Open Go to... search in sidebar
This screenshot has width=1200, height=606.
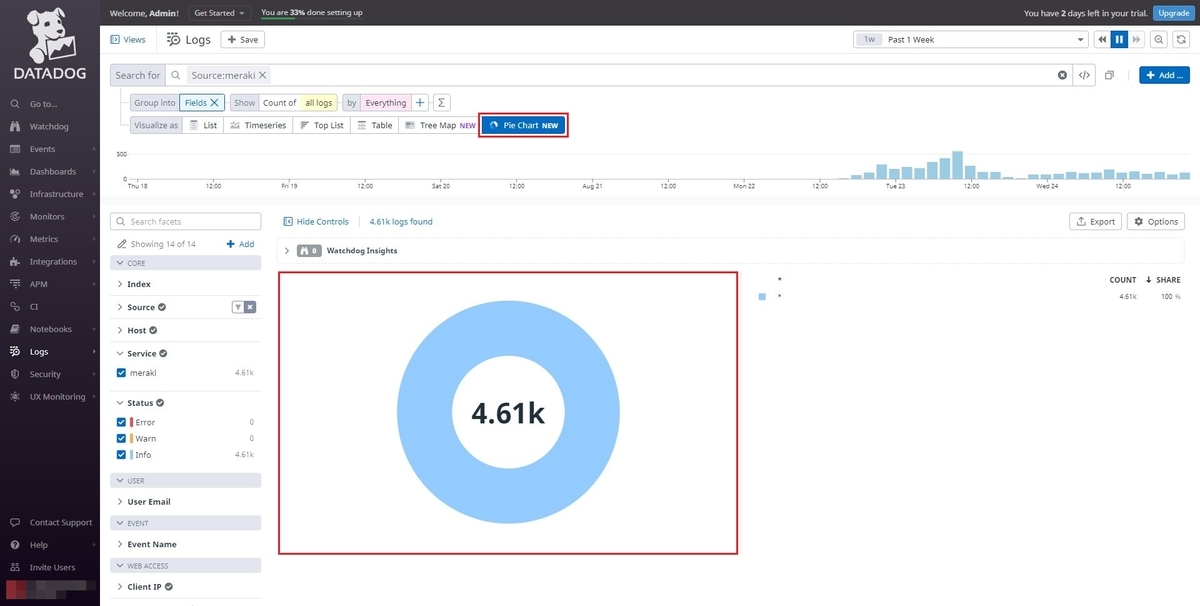(43, 104)
